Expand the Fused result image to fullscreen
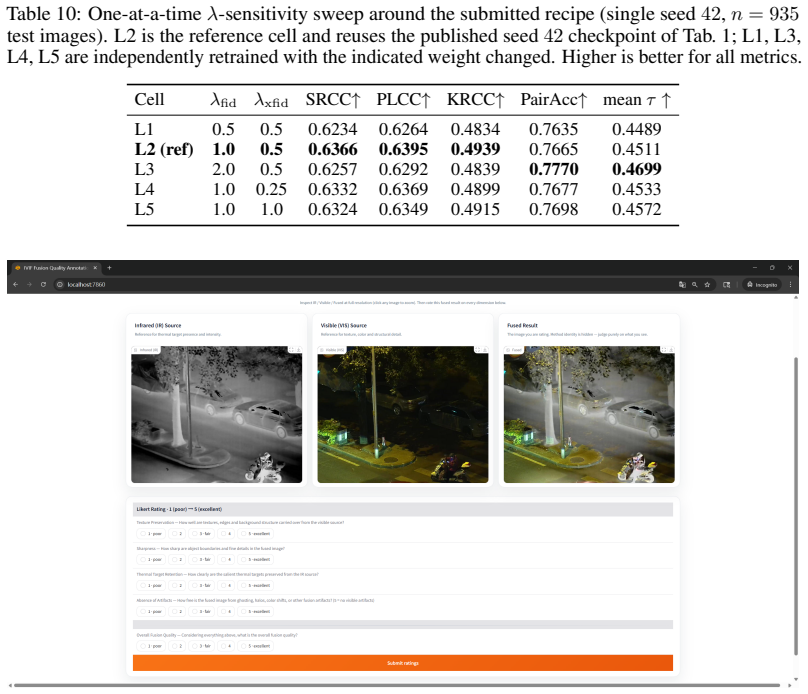808x694 pixels. click(664, 350)
